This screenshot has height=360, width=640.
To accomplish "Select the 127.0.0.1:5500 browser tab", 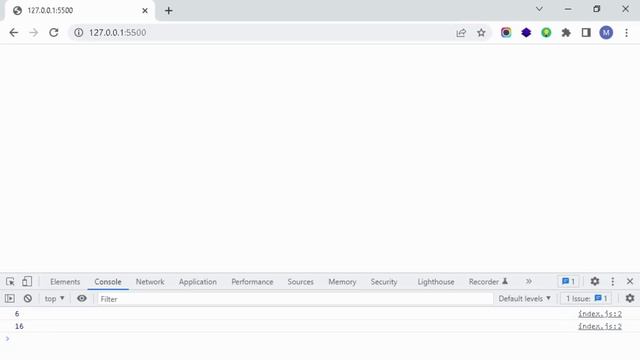I will coord(80,11).
